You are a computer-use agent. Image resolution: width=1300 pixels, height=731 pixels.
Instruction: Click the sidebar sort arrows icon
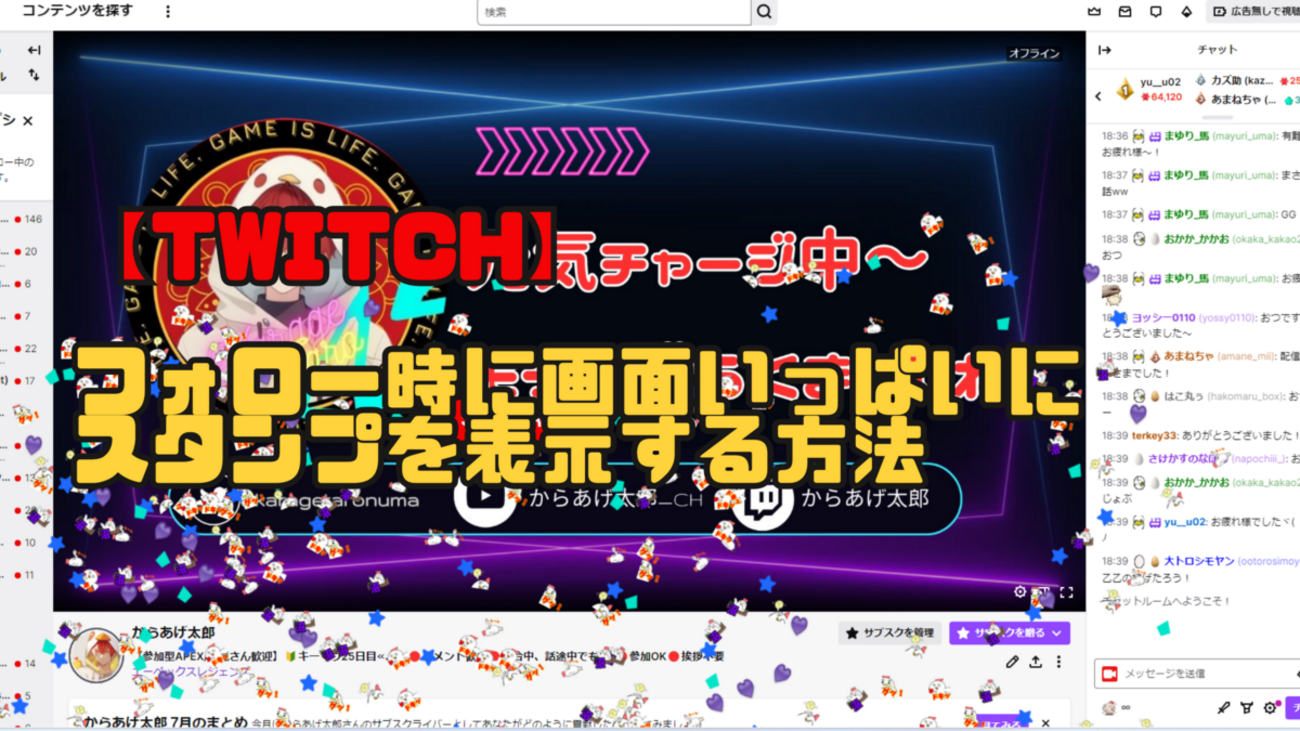coord(34,75)
